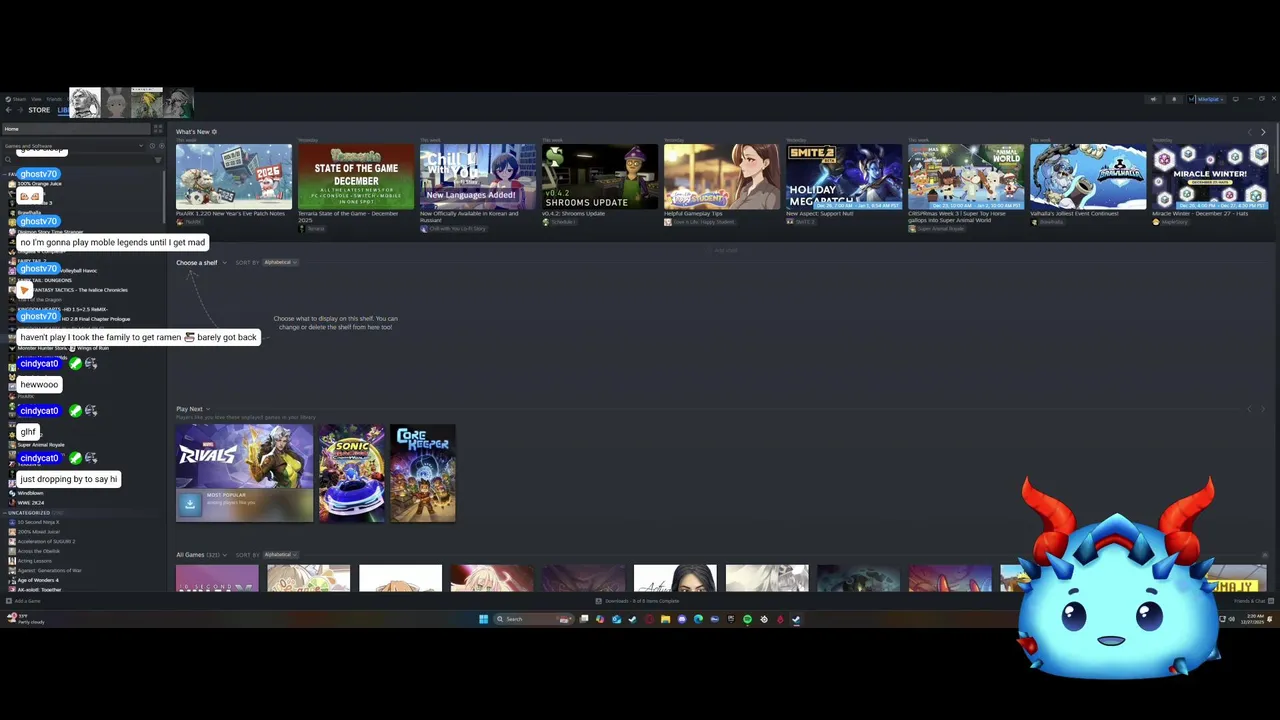Screen dimensions: 1280x720
Task: Advance What's New with next arrow
Action: [x=1263, y=132]
